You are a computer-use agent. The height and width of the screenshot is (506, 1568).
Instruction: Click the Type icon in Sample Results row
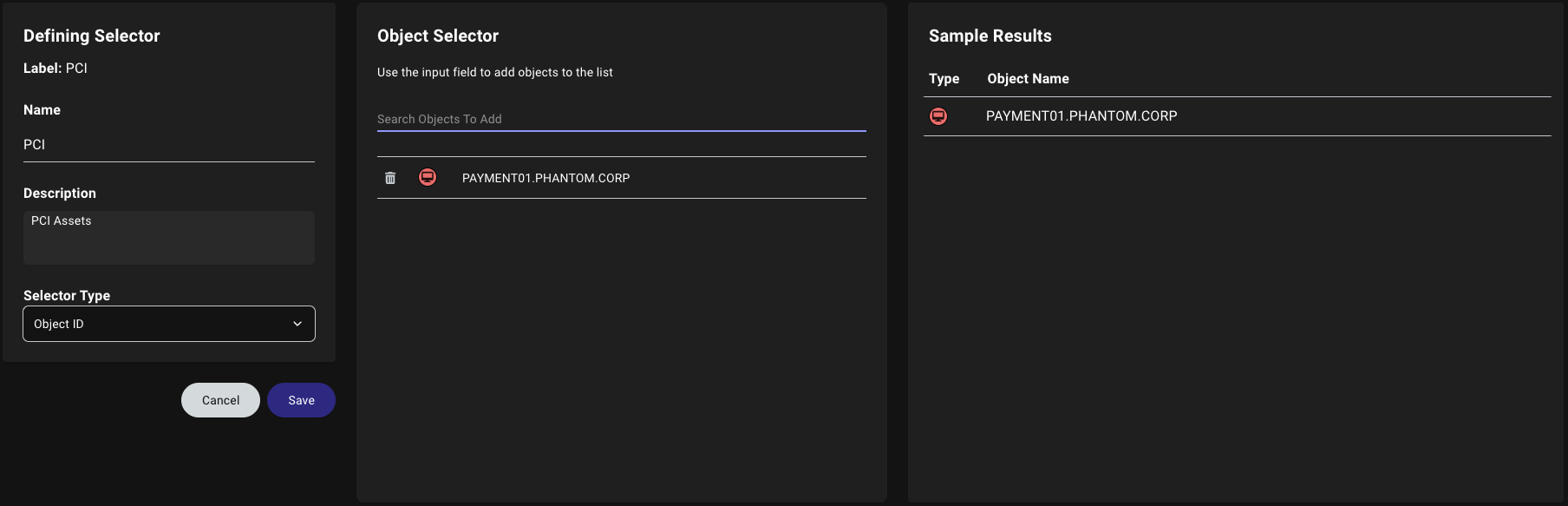click(938, 115)
